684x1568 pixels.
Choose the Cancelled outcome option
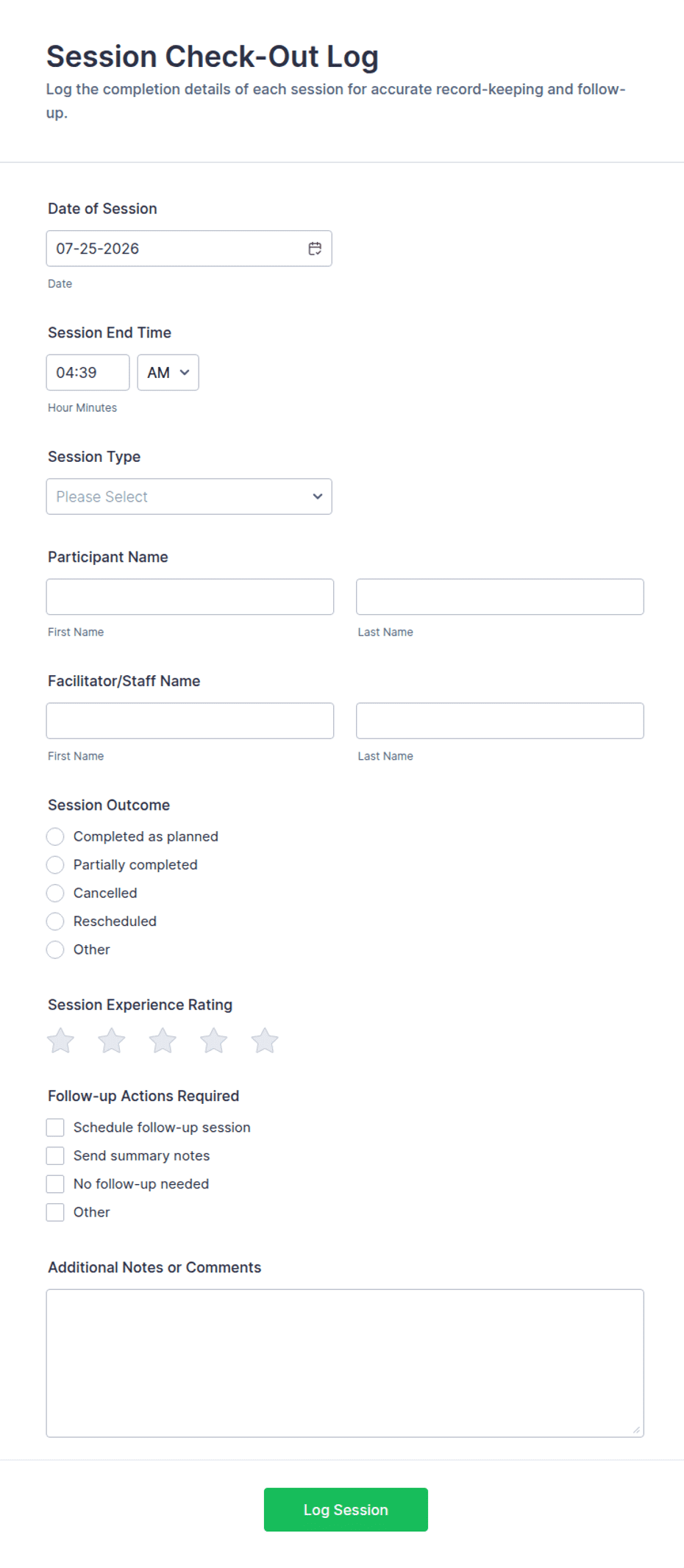(x=55, y=894)
